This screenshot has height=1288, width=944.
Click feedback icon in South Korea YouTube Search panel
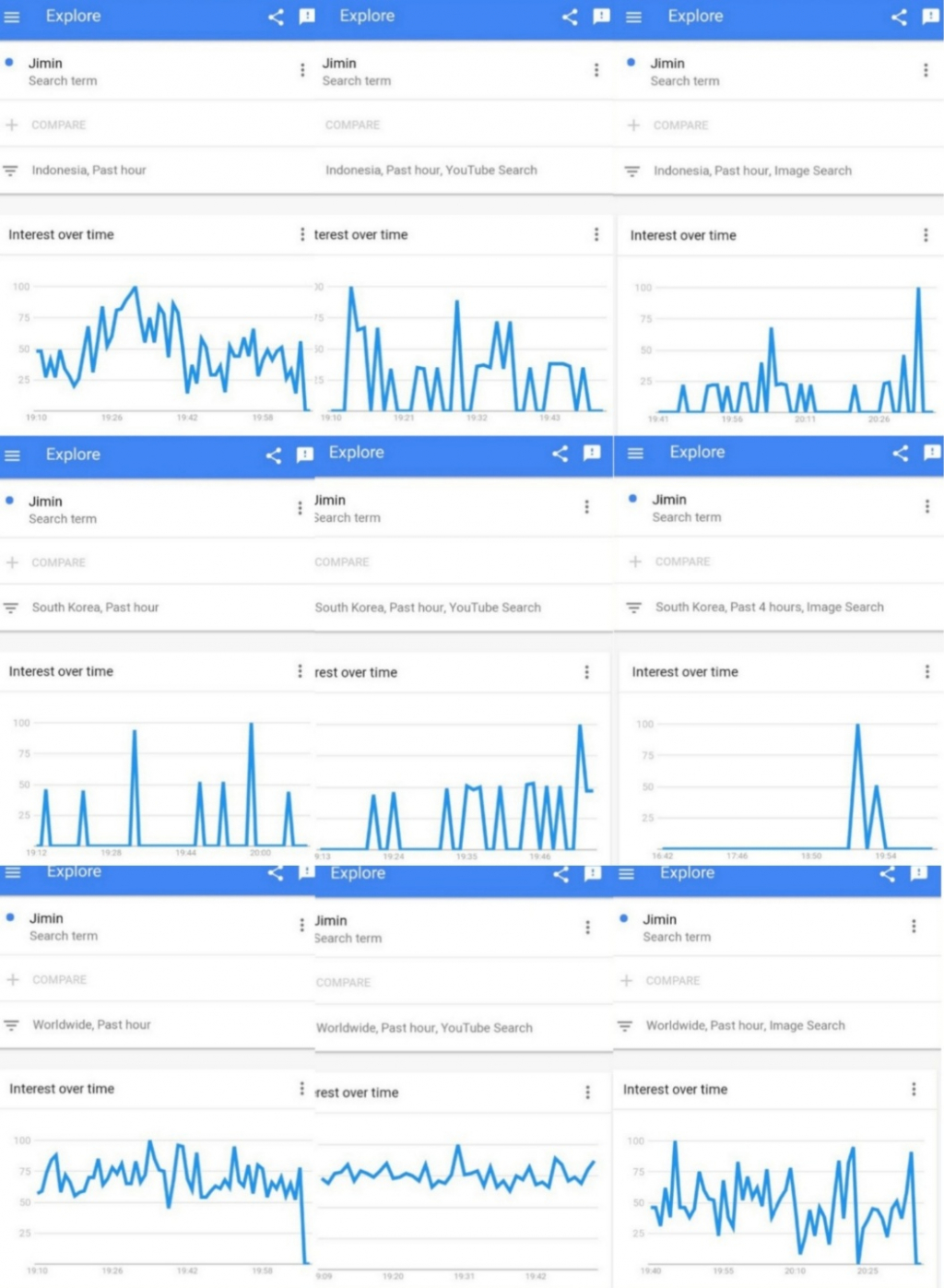pos(592,453)
